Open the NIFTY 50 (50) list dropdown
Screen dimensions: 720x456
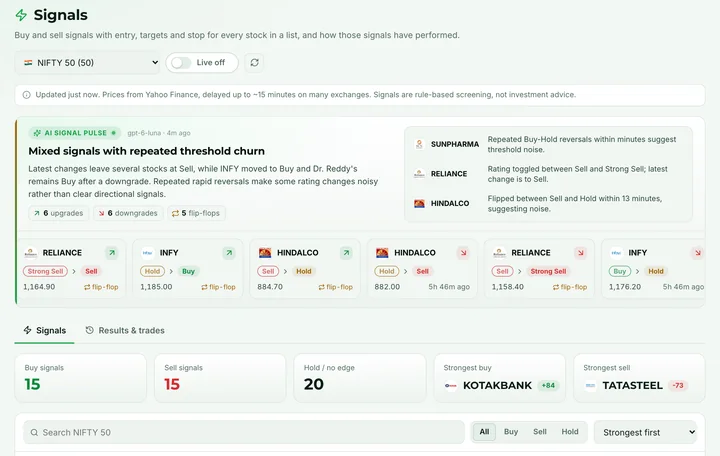tap(87, 63)
